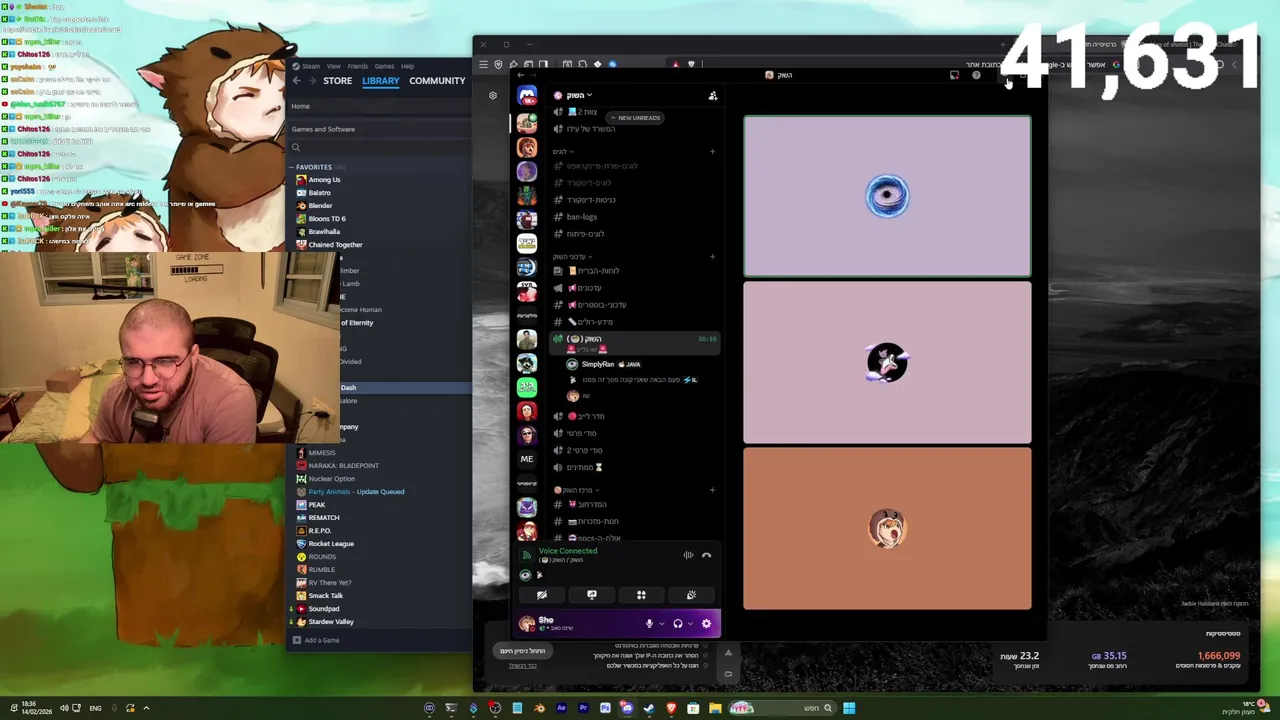Screen dimensions: 1280x720
Task: Select Party Animals Update Queued entry
Action: tap(356, 492)
